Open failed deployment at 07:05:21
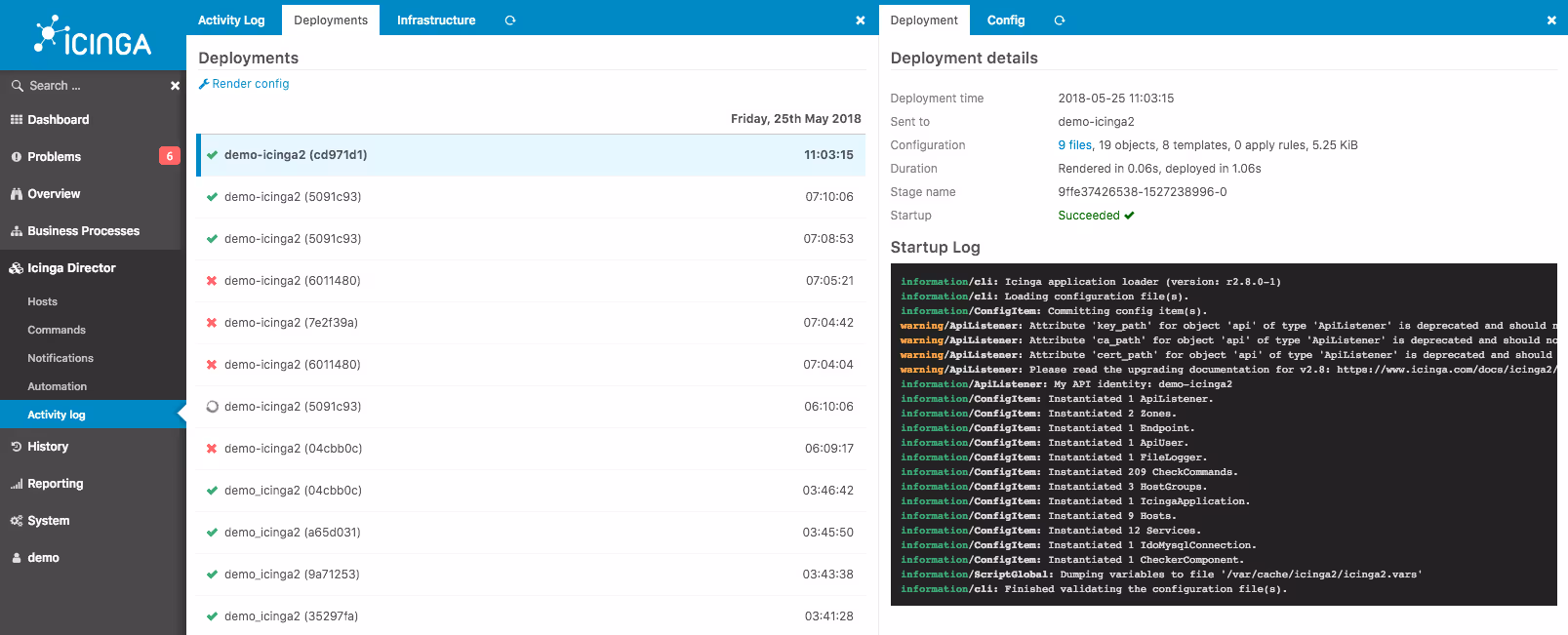Viewport: 1568px width, 635px height. [x=531, y=281]
